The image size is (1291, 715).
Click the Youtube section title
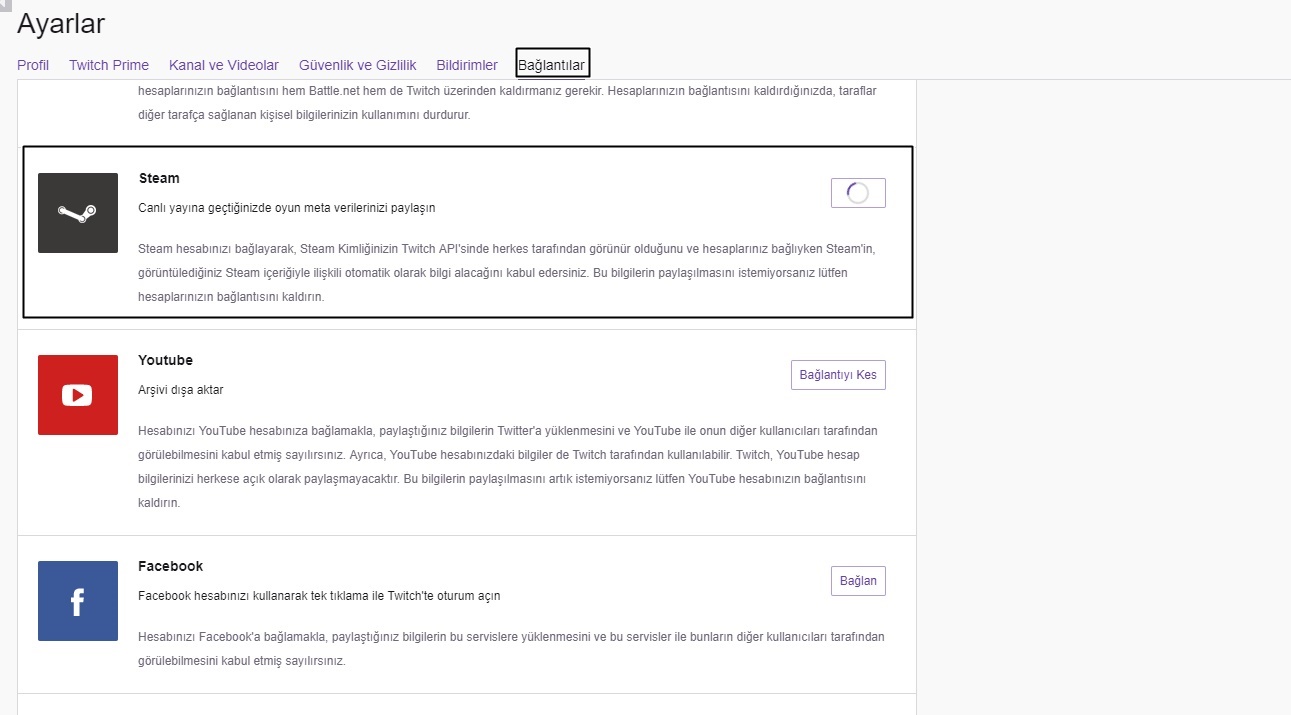tap(166, 360)
